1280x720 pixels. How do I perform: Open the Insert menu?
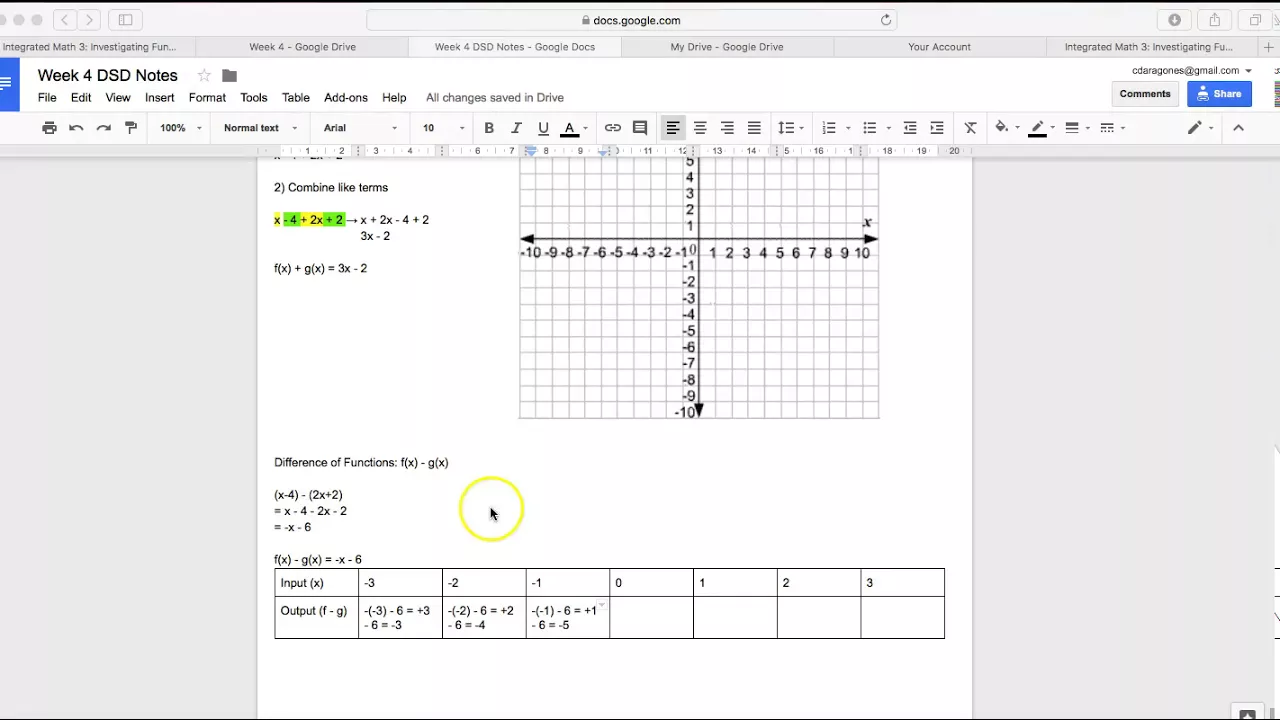[x=160, y=98]
